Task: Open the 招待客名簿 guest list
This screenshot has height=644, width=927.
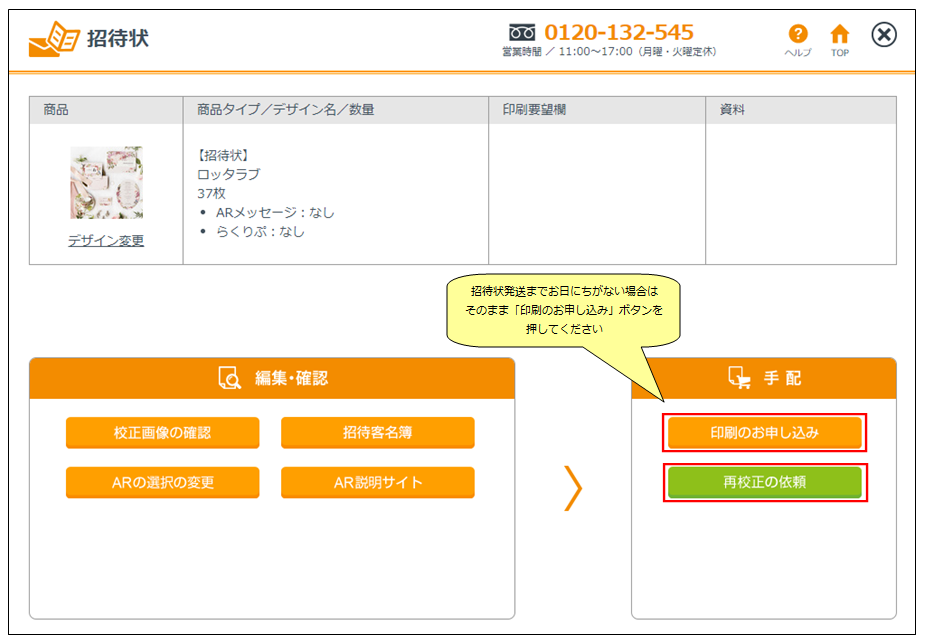Action: [x=377, y=433]
